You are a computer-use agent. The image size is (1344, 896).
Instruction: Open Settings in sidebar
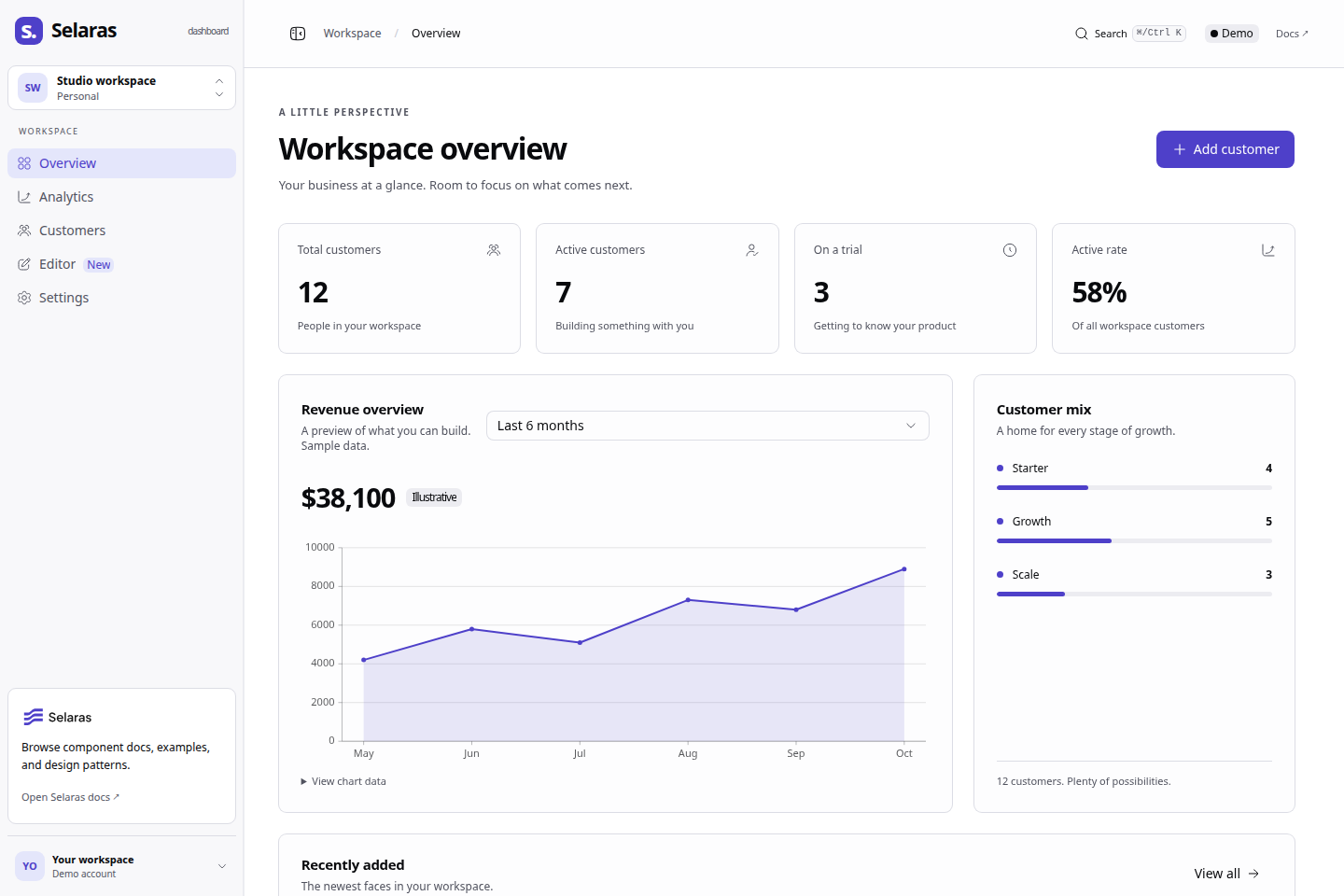121,298
